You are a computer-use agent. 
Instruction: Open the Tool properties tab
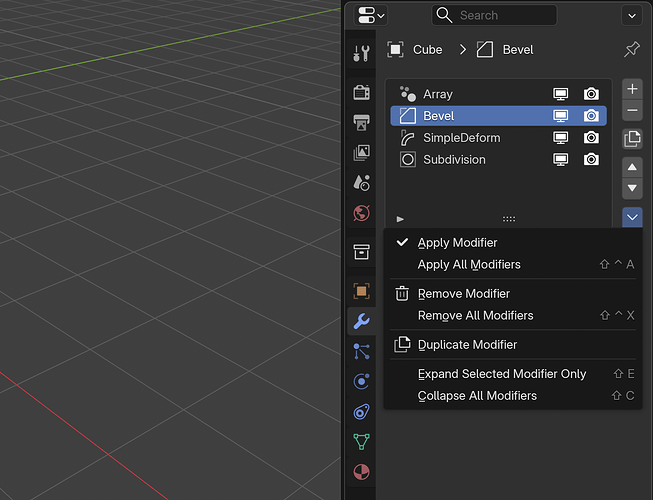pyautogui.click(x=361, y=53)
